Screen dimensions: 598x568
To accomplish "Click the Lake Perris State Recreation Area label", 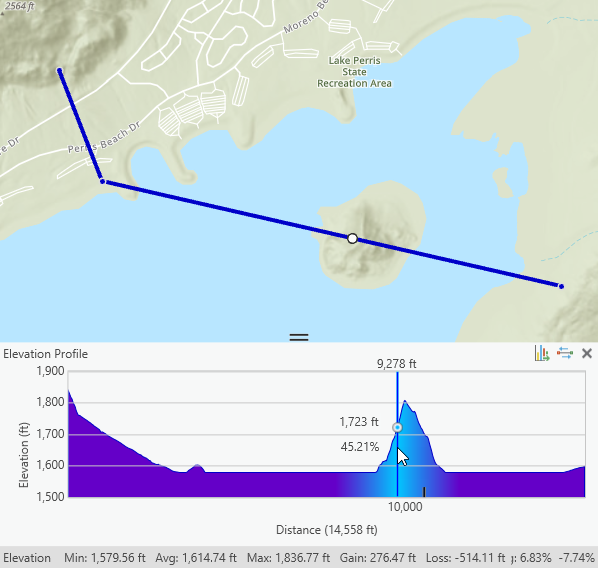I will click(355, 72).
